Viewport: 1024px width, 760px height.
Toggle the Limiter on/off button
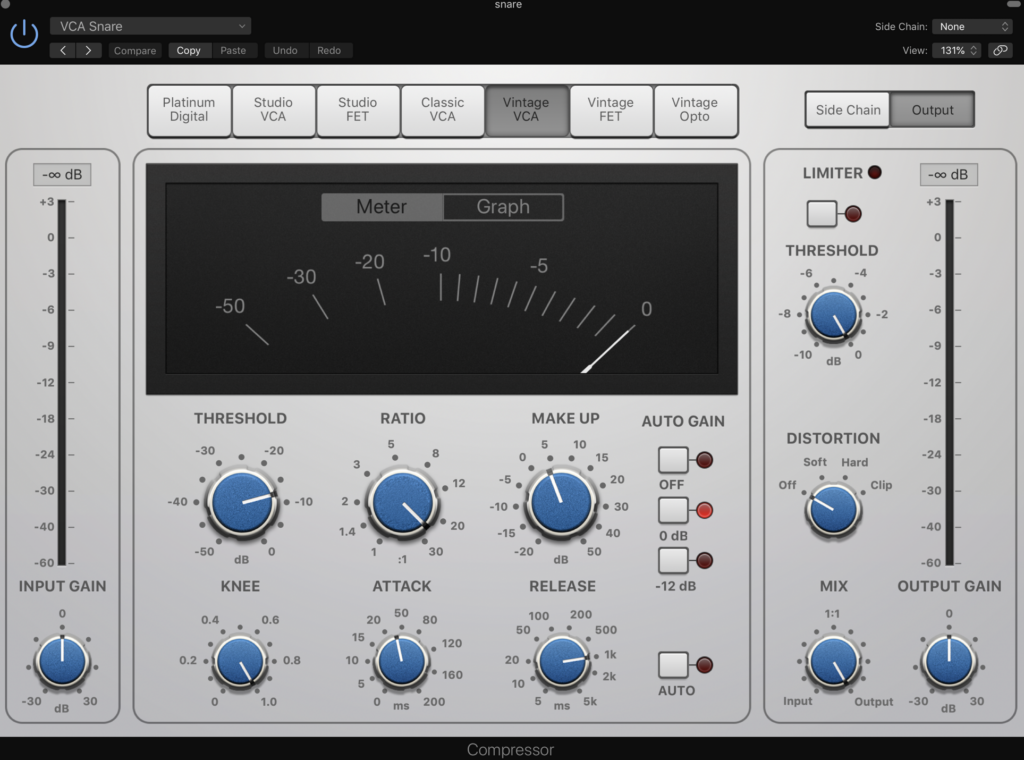click(x=822, y=214)
